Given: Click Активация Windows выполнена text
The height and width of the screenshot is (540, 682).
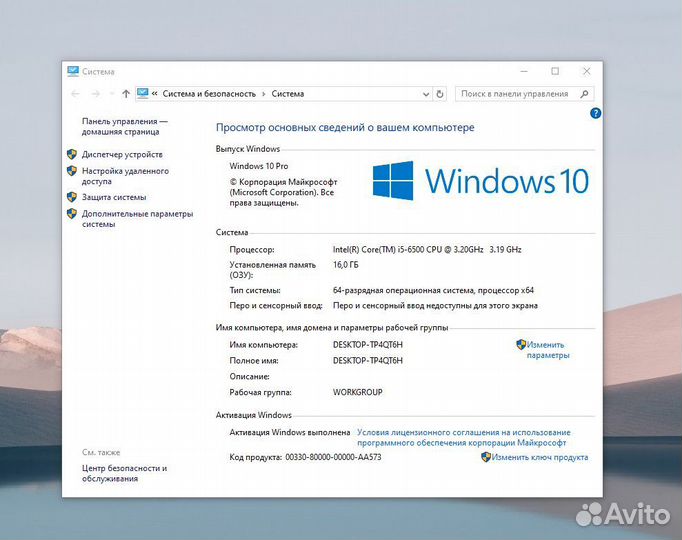Looking at the screenshot, I should click(x=290, y=433).
